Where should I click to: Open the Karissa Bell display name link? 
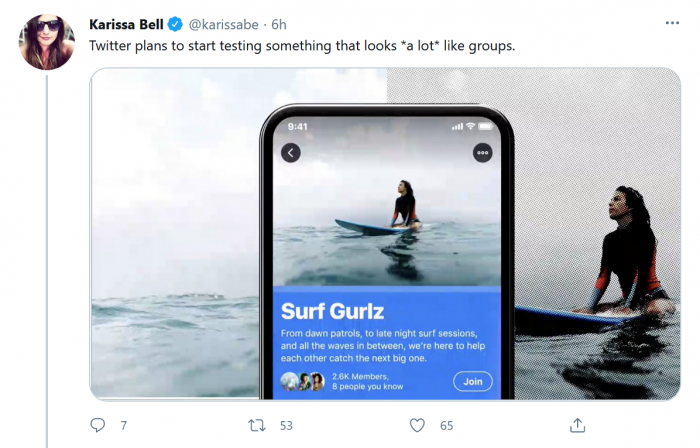click(126, 24)
